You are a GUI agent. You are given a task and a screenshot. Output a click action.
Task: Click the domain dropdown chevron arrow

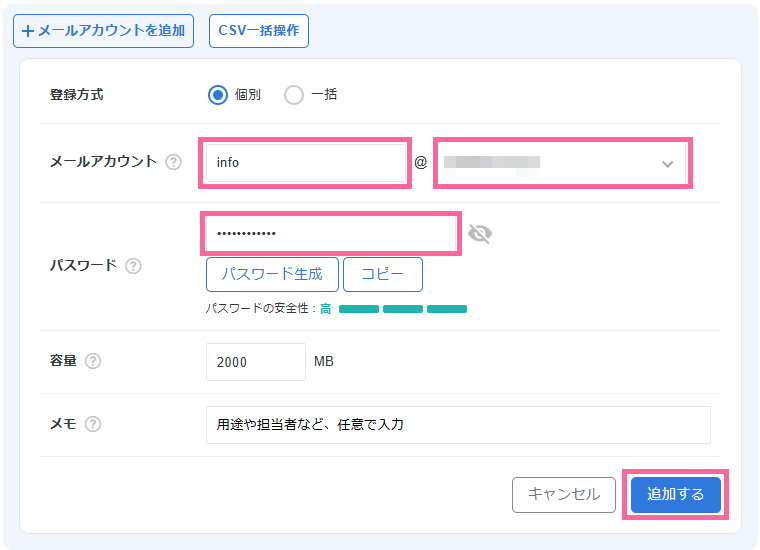point(668,164)
